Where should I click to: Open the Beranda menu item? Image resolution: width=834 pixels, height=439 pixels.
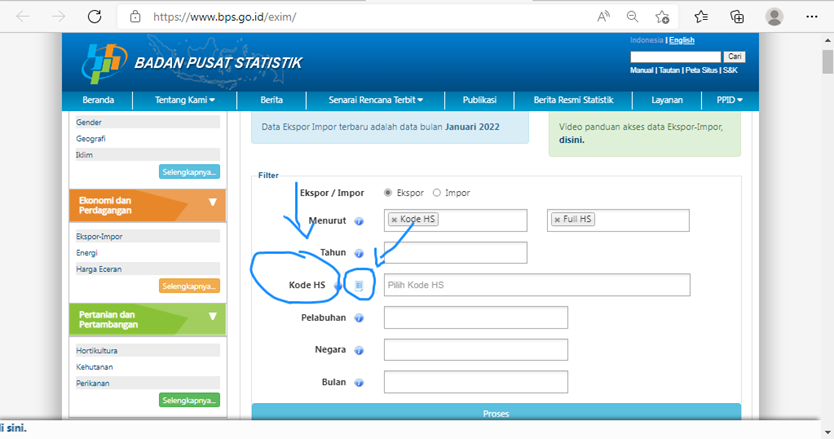98,100
